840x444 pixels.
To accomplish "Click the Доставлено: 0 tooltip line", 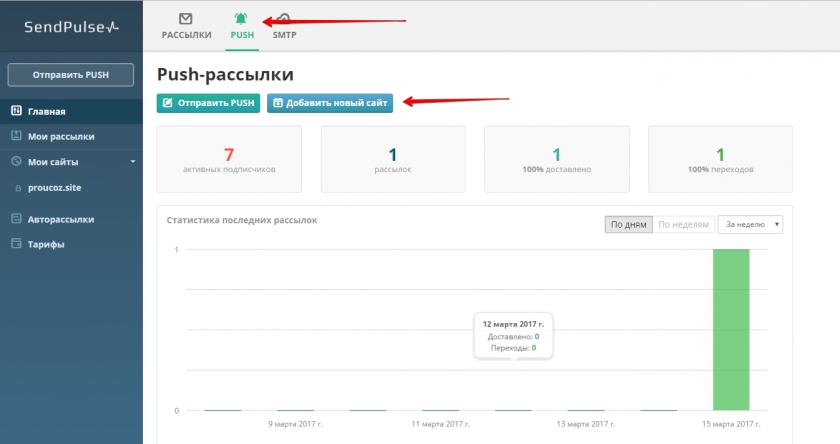I will pos(513,336).
